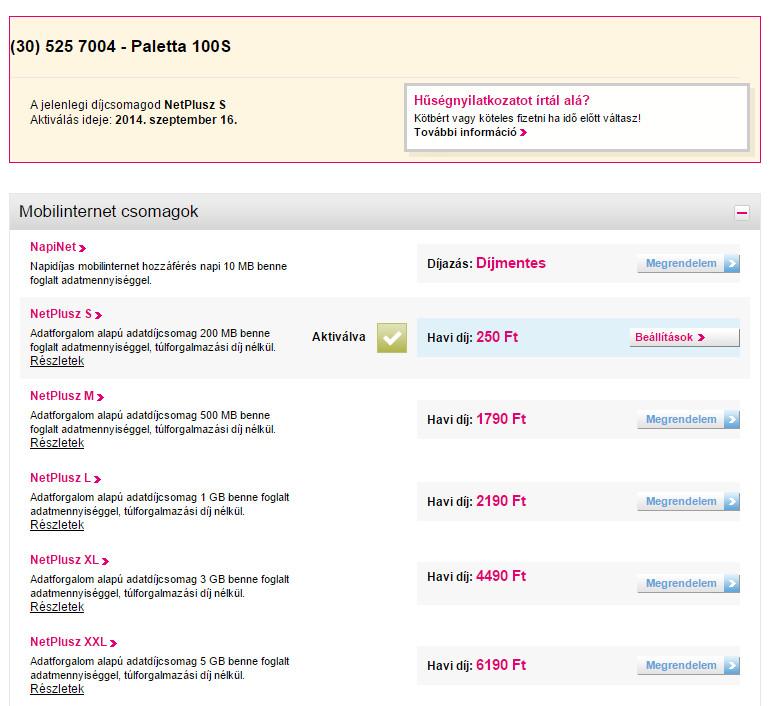The image size is (771, 706).
Task: Select the price text 4490 Ft
Action: coord(501,576)
